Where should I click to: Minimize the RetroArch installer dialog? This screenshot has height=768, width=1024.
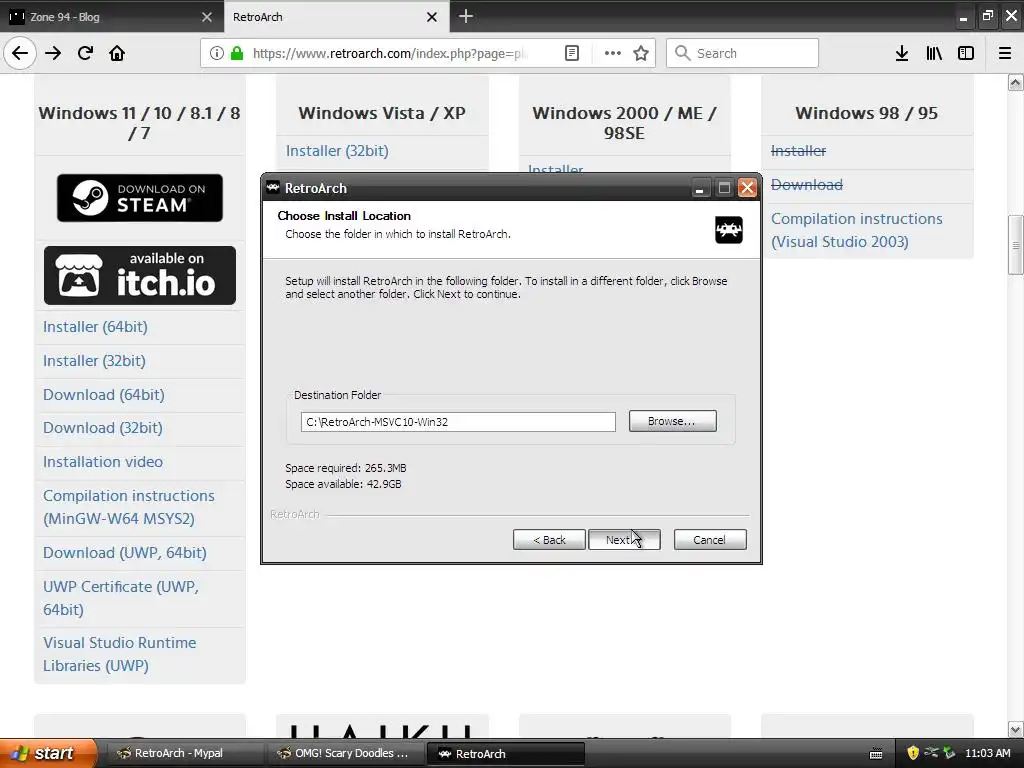(x=700, y=188)
